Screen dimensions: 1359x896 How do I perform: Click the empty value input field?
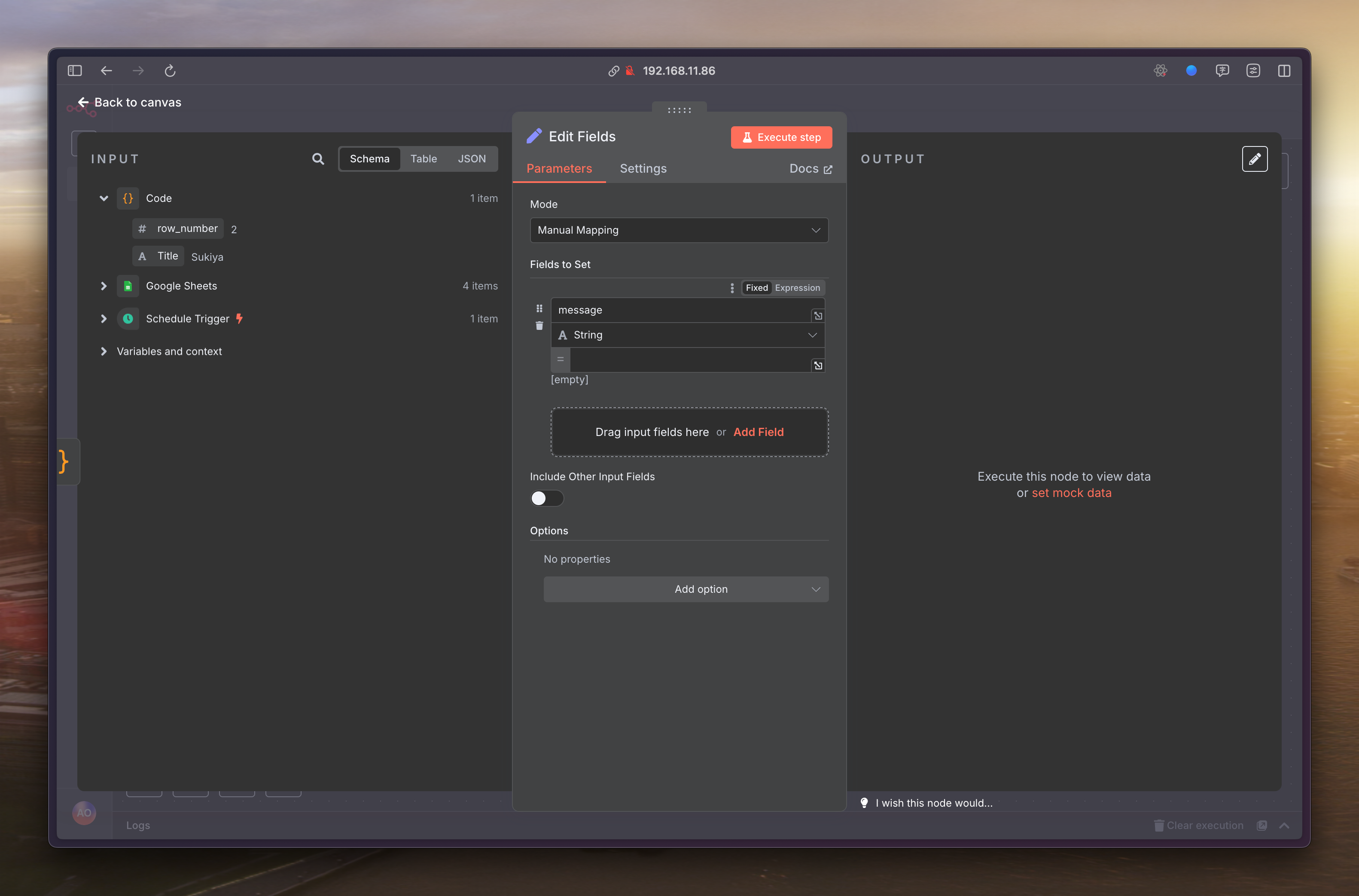(689, 360)
